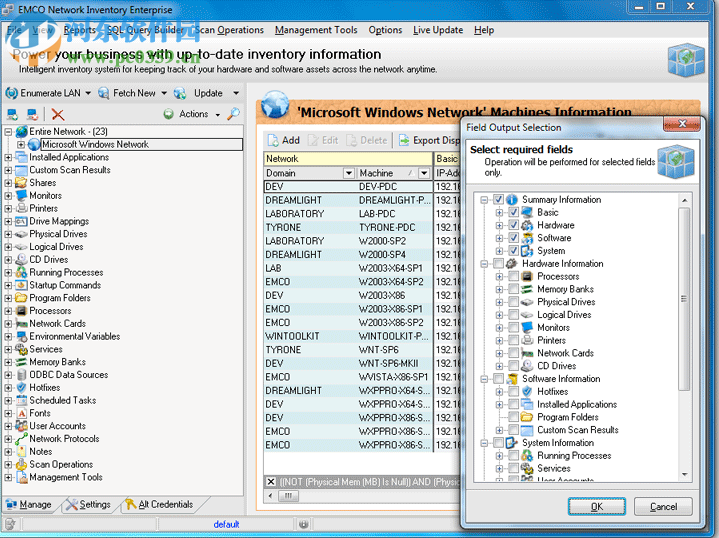Click dialog scrollbar down arrow

(x=684, y=475)
